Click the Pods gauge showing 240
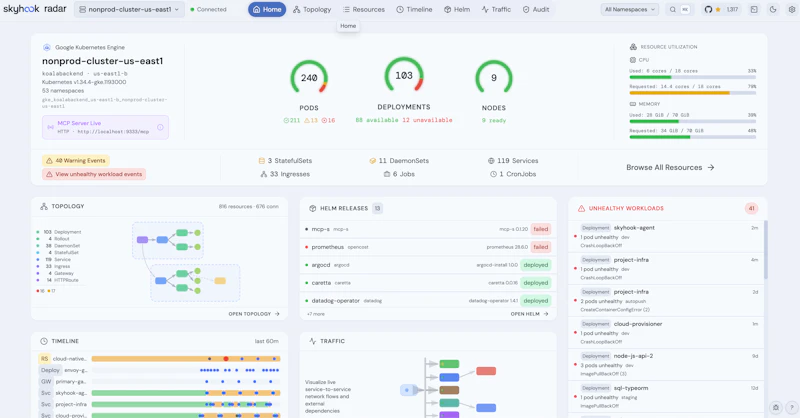The height and width of the screenshot is (418, 800). (309, 78)
